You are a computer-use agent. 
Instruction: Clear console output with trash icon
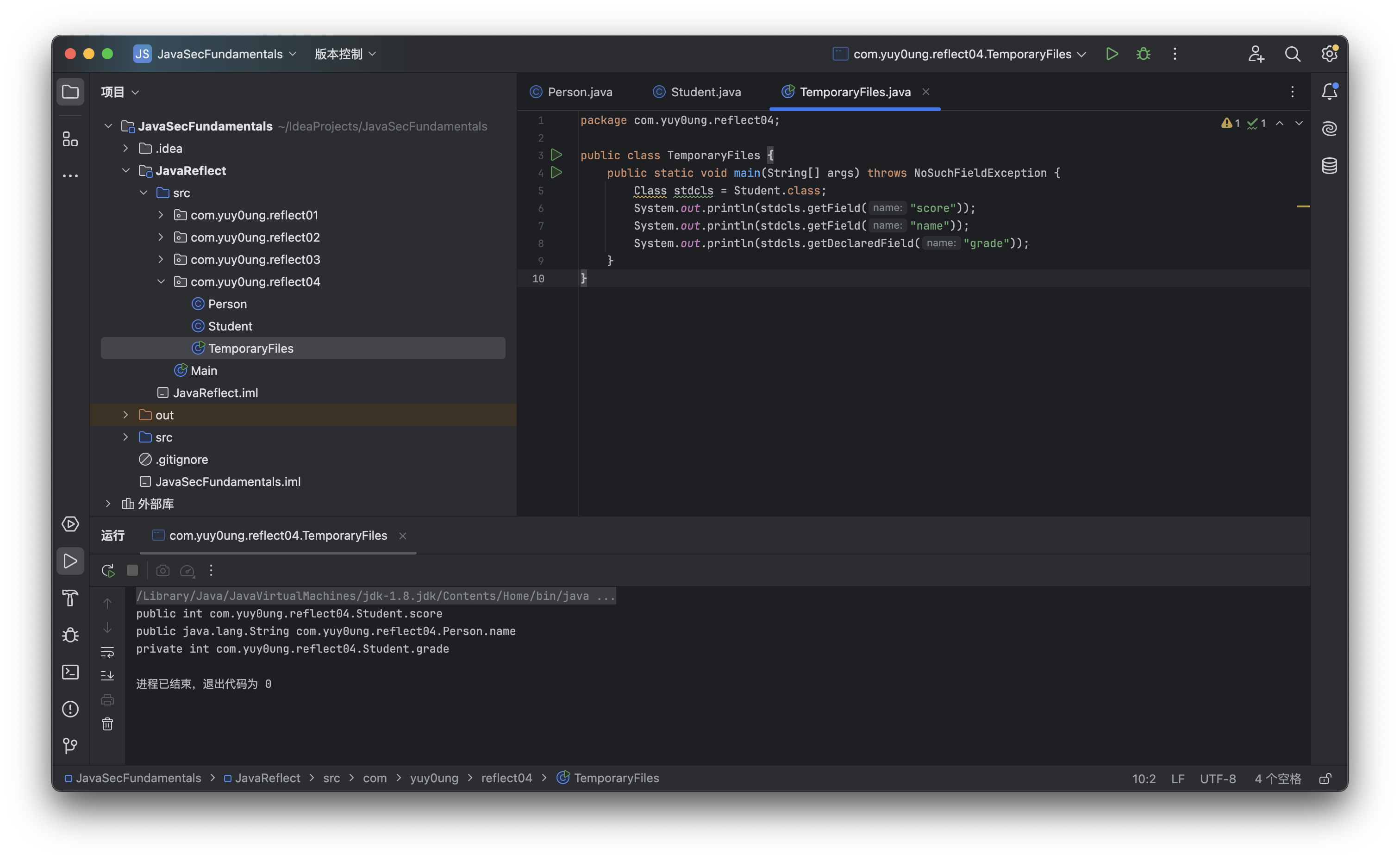click(107, 724)
